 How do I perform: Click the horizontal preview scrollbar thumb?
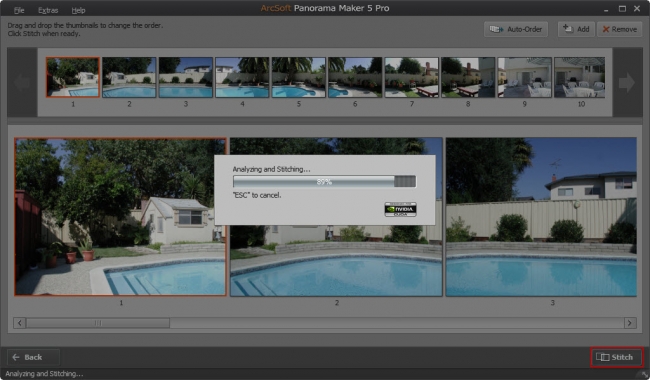coord(98,323)
